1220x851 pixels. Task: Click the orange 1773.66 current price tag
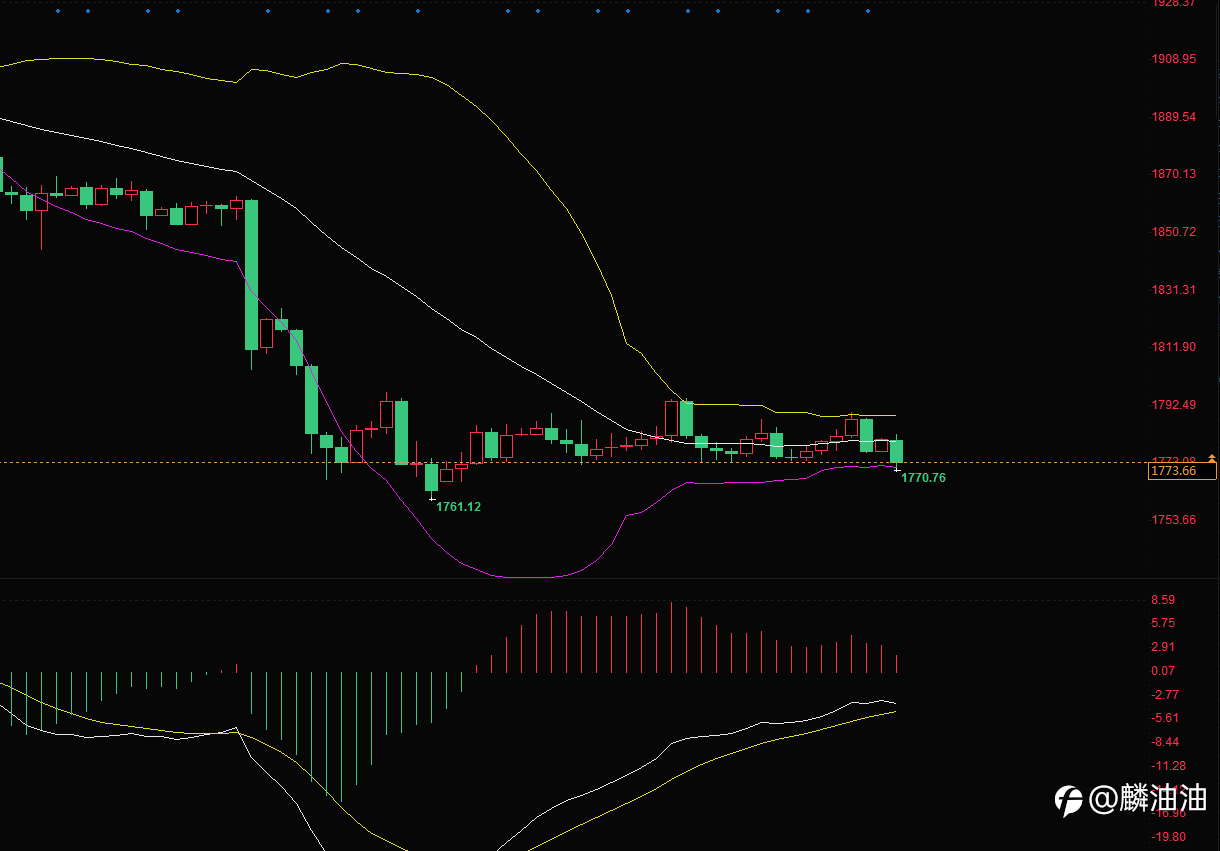tap(1183, 470)
